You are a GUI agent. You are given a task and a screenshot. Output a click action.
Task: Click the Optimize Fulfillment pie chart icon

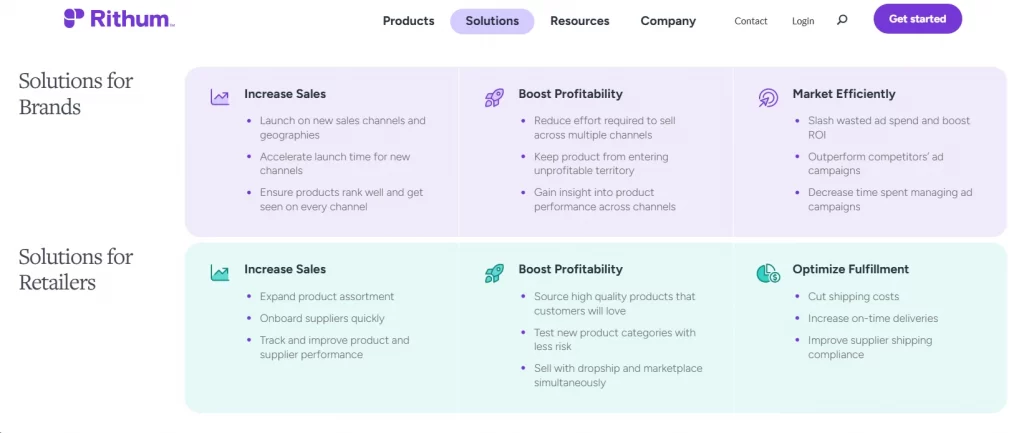pos(768,273)
